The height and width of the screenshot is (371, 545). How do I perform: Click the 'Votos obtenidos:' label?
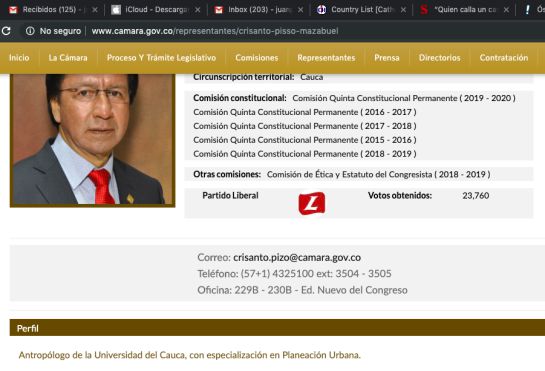click(400, 195)
